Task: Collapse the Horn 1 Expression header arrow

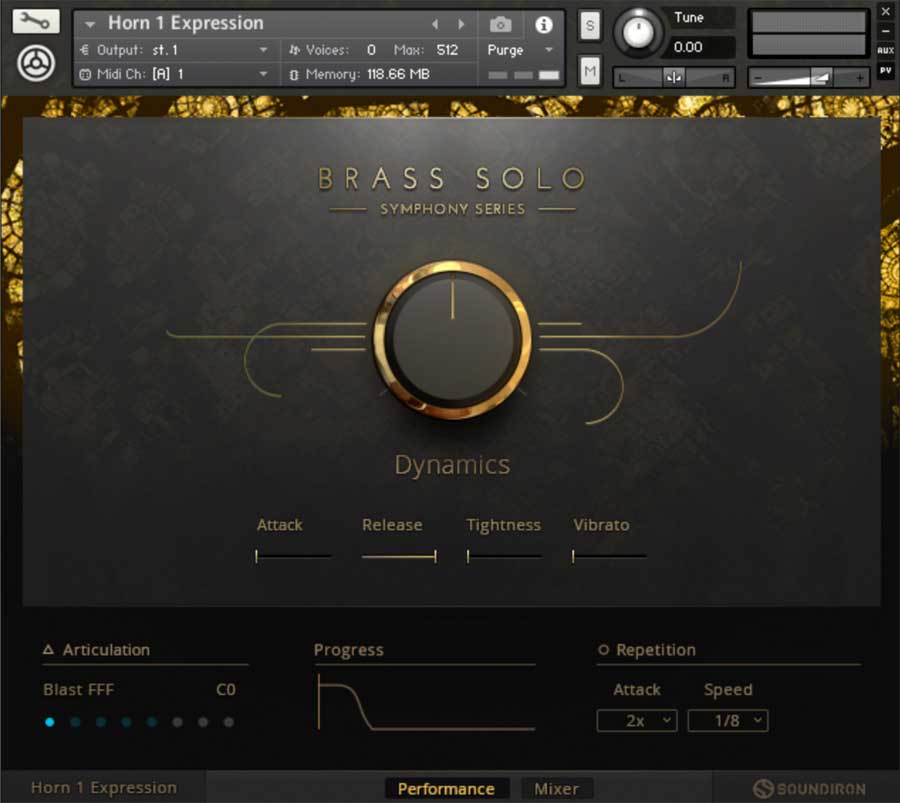Action: (x=90, y=24)
